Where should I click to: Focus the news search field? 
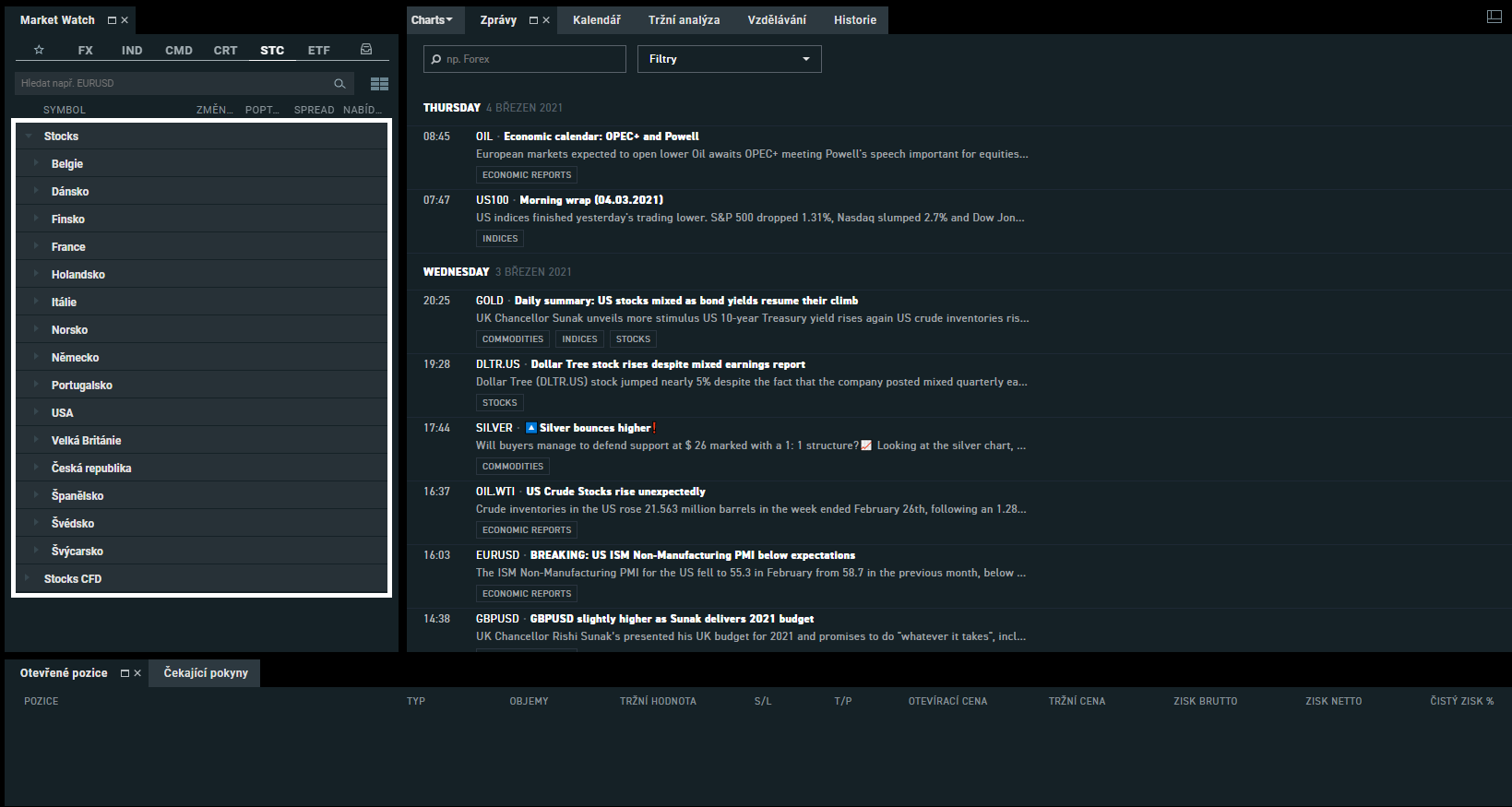(525, 59)
